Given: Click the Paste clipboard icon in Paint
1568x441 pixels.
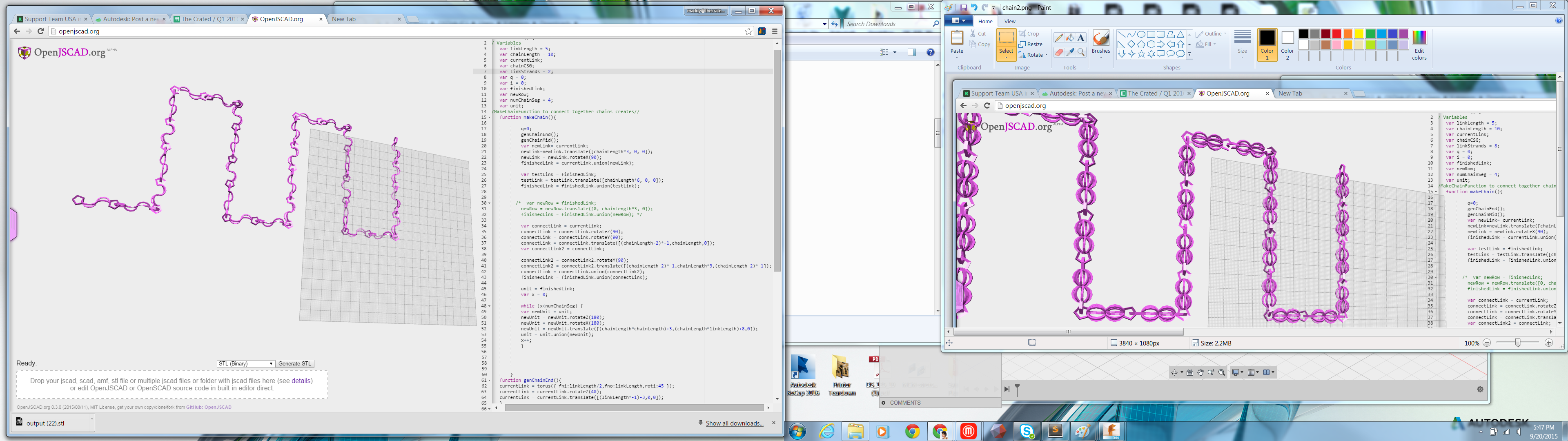Looking at the screenshot, I should (957, 38).
